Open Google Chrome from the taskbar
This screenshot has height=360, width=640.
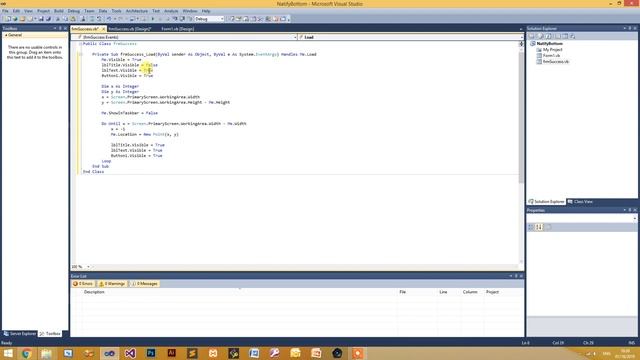(x=27, y=353)
